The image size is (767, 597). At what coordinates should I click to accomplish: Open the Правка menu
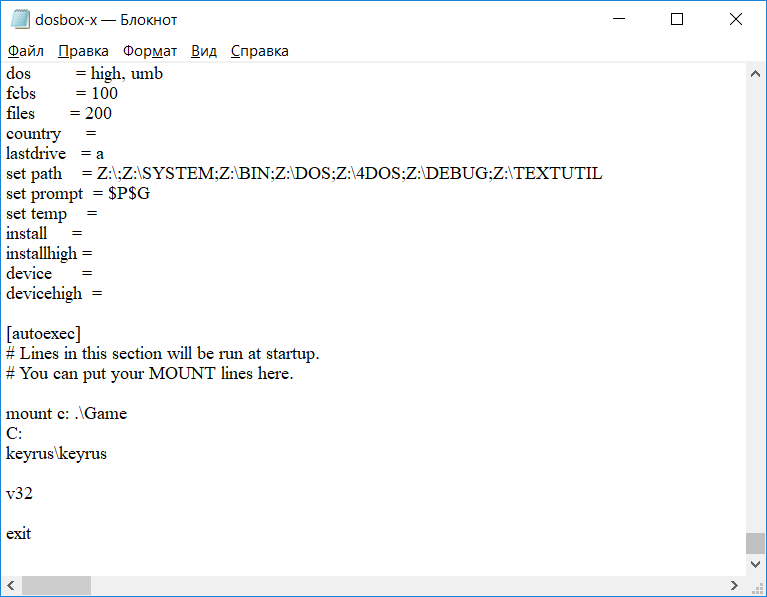click(83, 51)
